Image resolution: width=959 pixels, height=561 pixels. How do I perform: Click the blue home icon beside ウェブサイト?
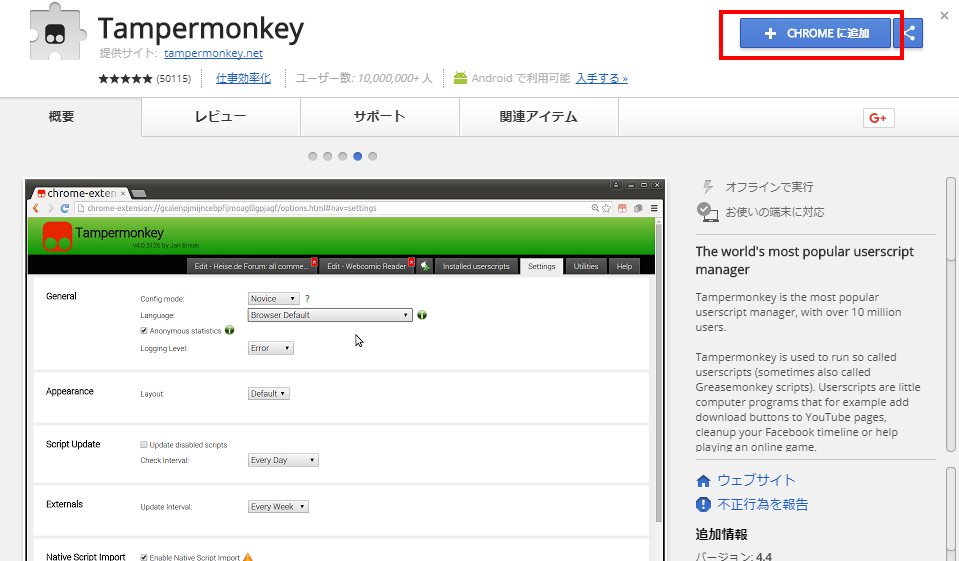[x=703, y=481]
